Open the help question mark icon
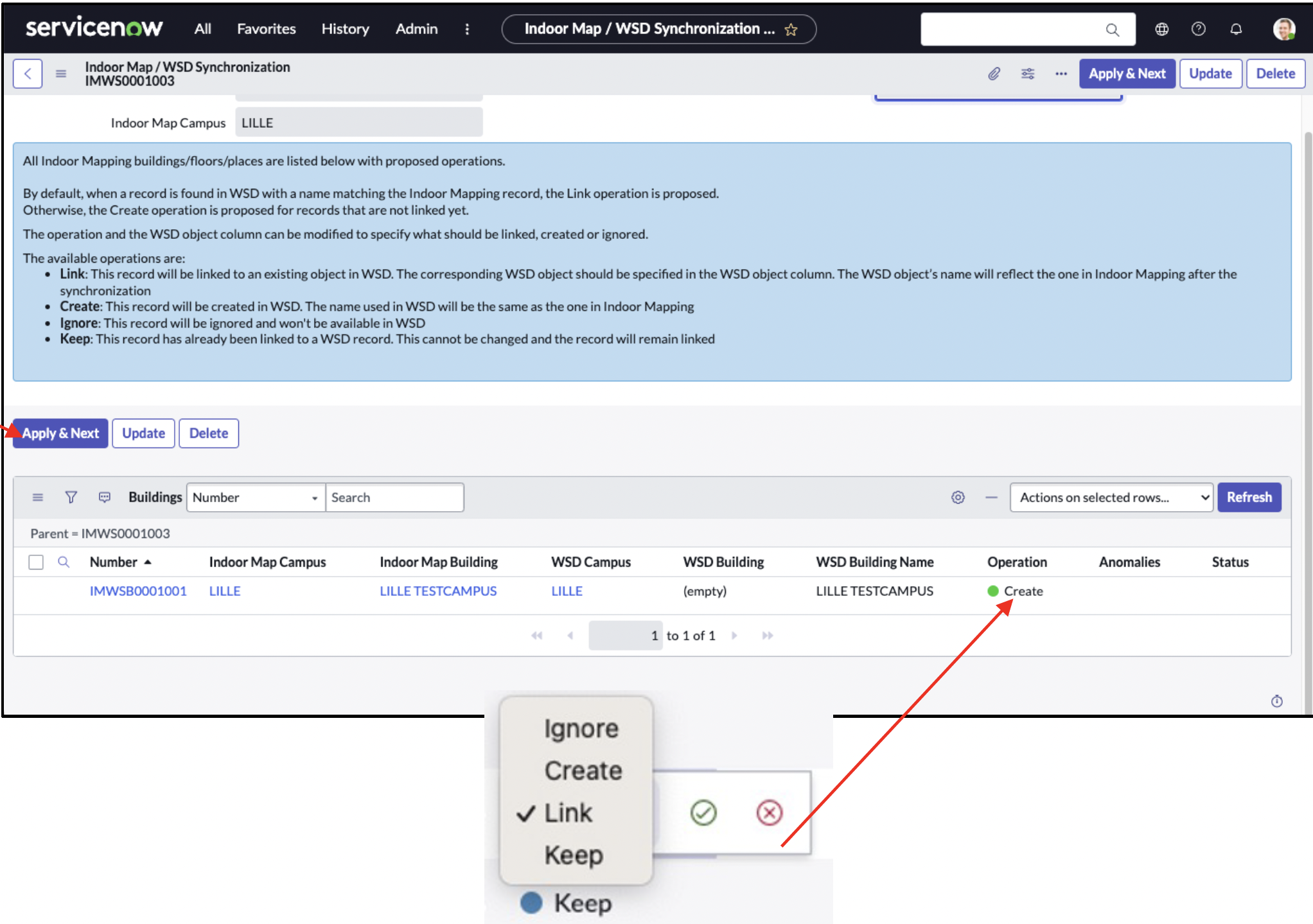Screen dimensions: 1313x924 click(1198, 29)
